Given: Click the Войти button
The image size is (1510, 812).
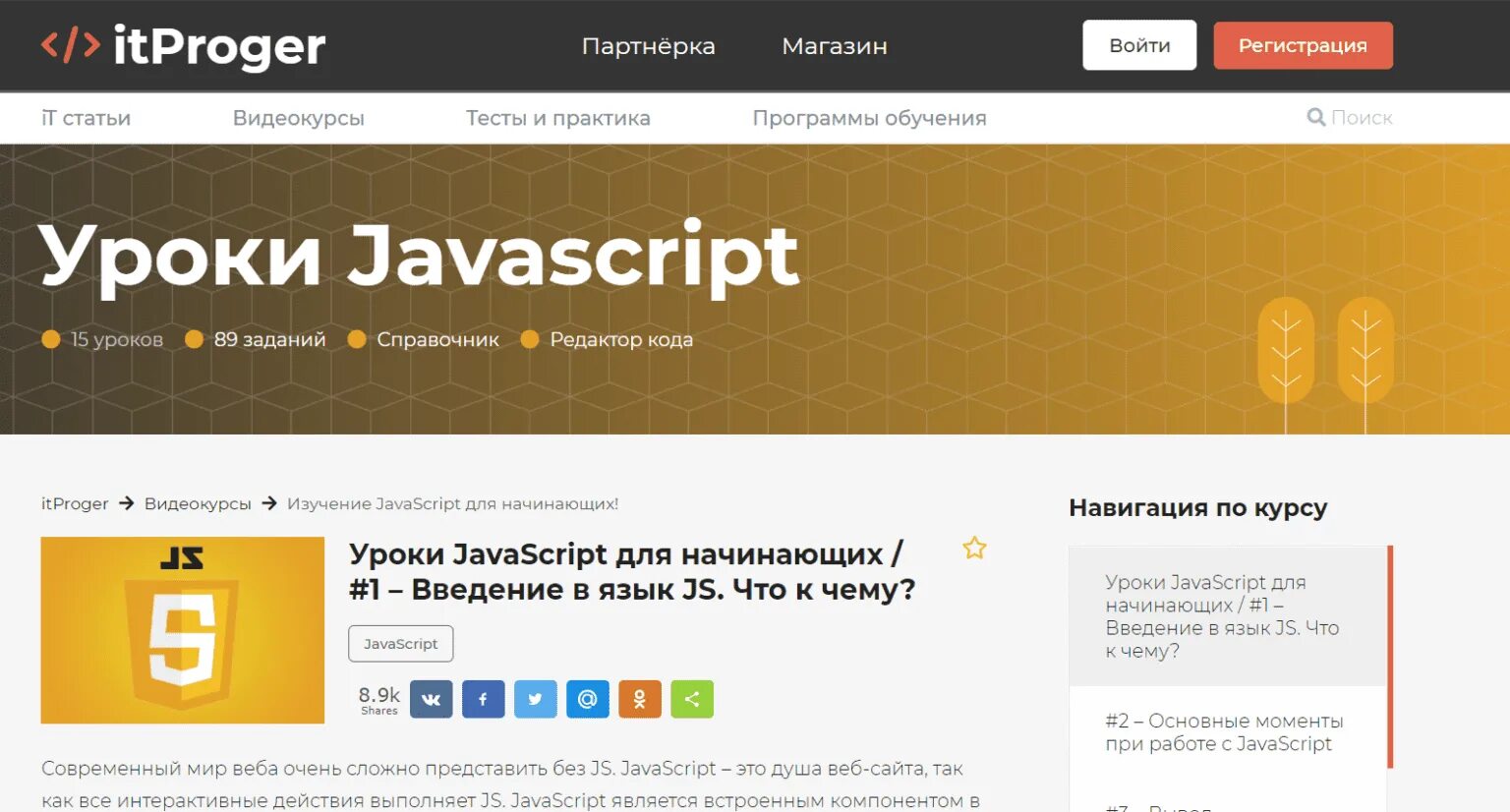Looking at the screenshot, I should [x=1139, y=45].
